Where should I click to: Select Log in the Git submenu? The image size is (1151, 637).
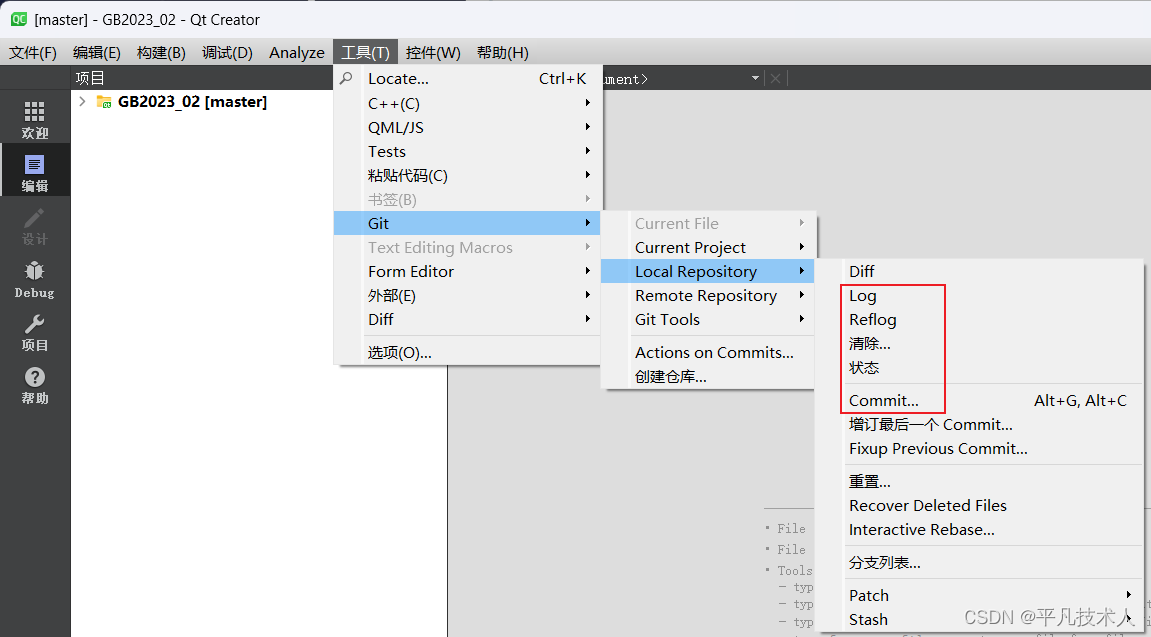coord(862,295)
